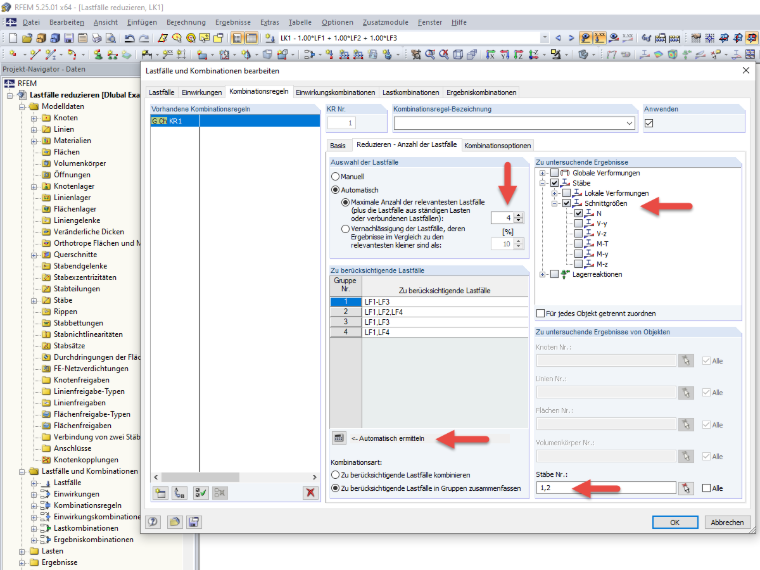
Task: Open the Datei menu
Action: [x=31, y=22]
